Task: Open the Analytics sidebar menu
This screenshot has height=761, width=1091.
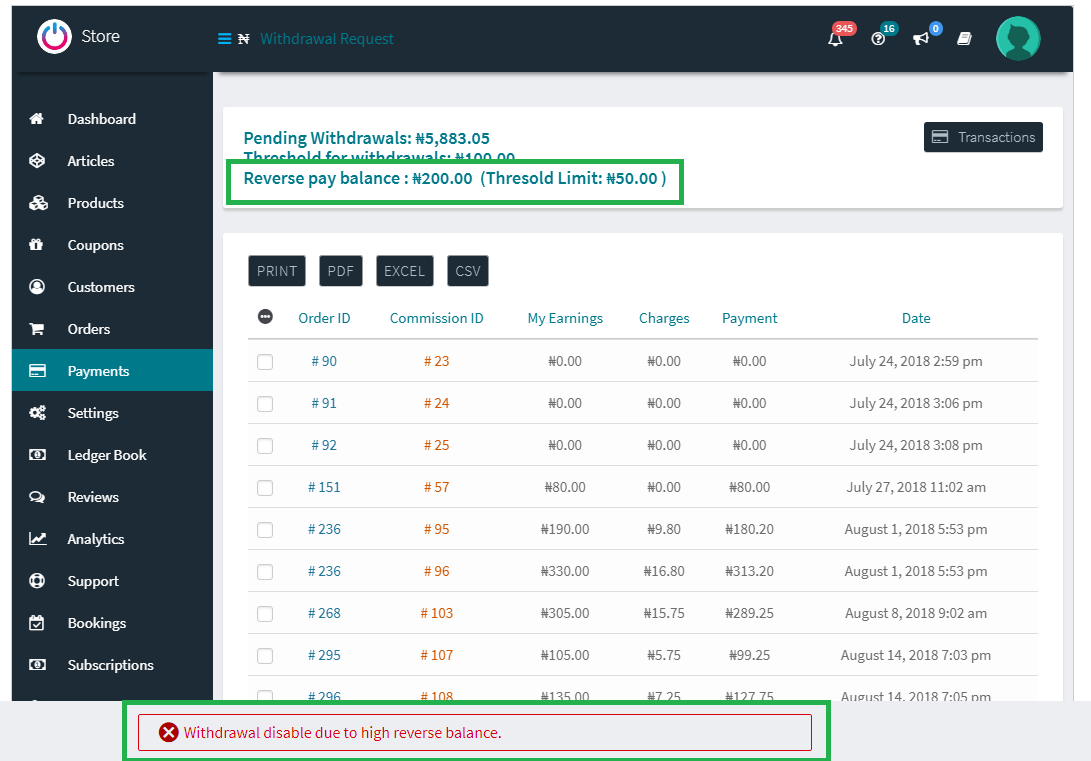Action: [95, 539]
